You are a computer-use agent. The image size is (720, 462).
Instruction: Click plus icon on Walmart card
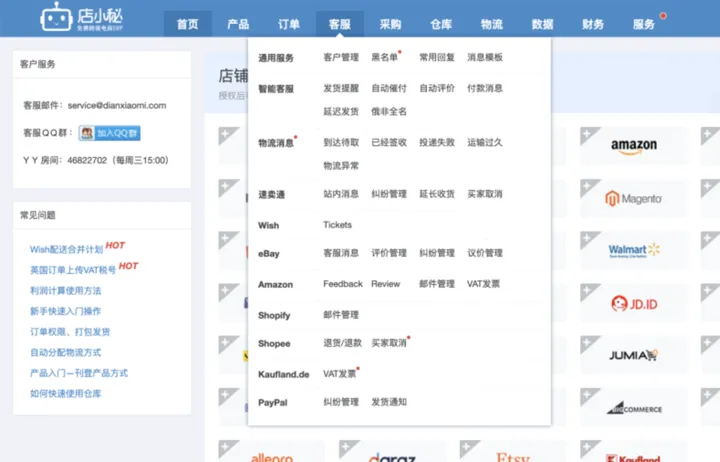pyautogui.click(x=587, y=238)
